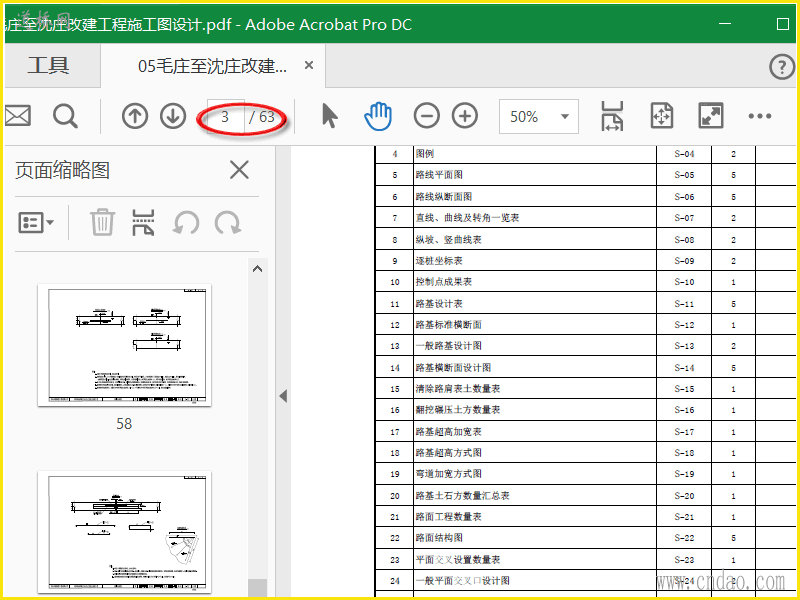Click the thumbnail panel scroll up arrow
This screenshot has width=800, height=600.
(x=257, y=268)
